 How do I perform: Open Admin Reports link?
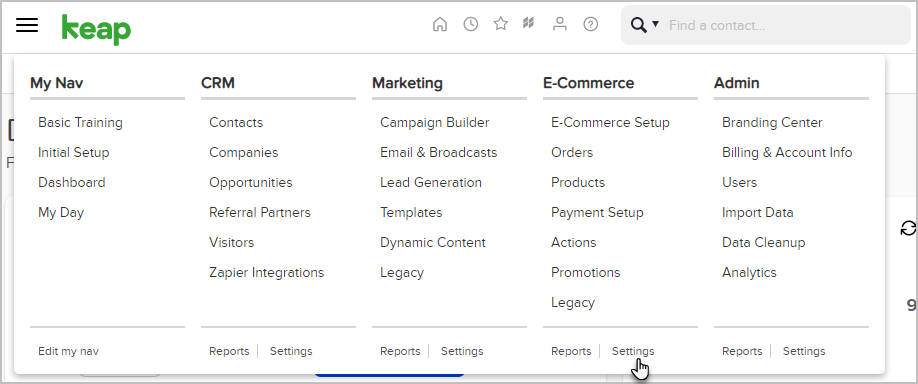pyautogui.click(x=742, y=351)
